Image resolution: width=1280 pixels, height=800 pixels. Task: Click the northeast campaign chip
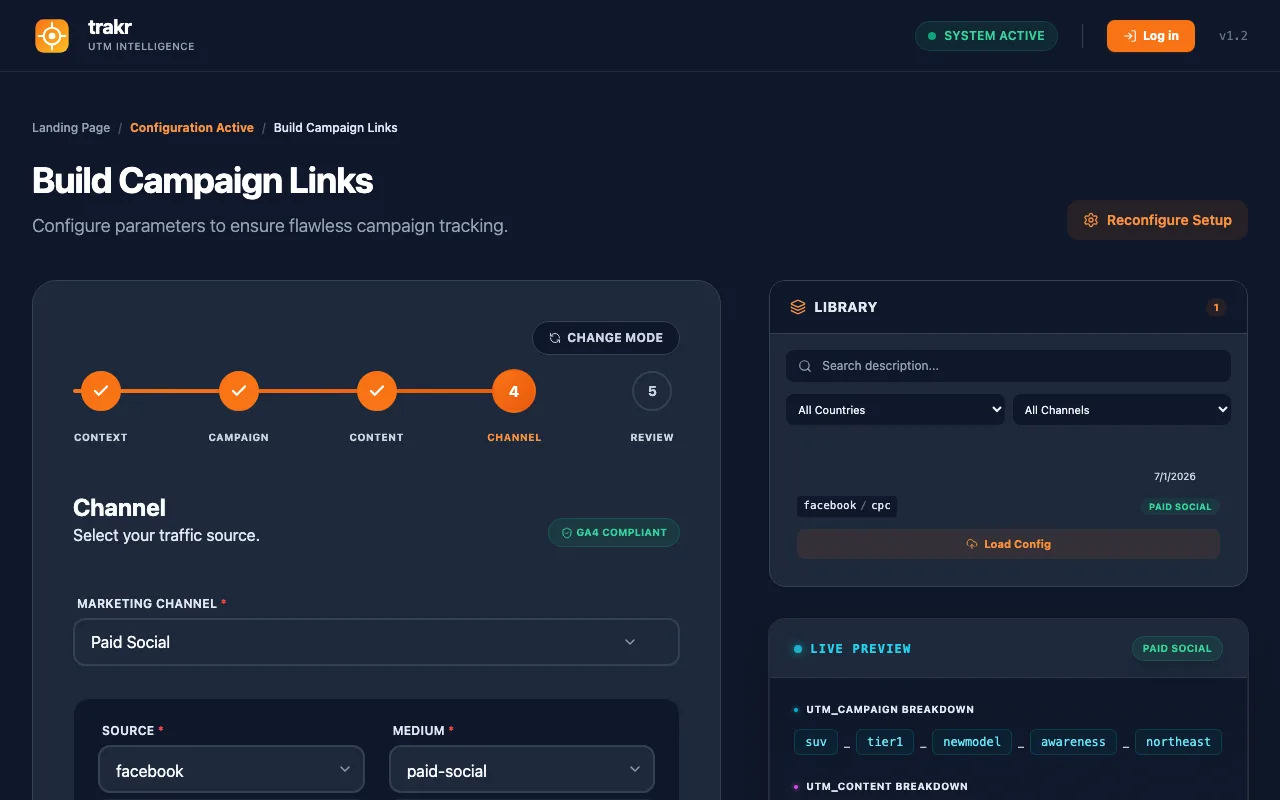[1178, 742]
